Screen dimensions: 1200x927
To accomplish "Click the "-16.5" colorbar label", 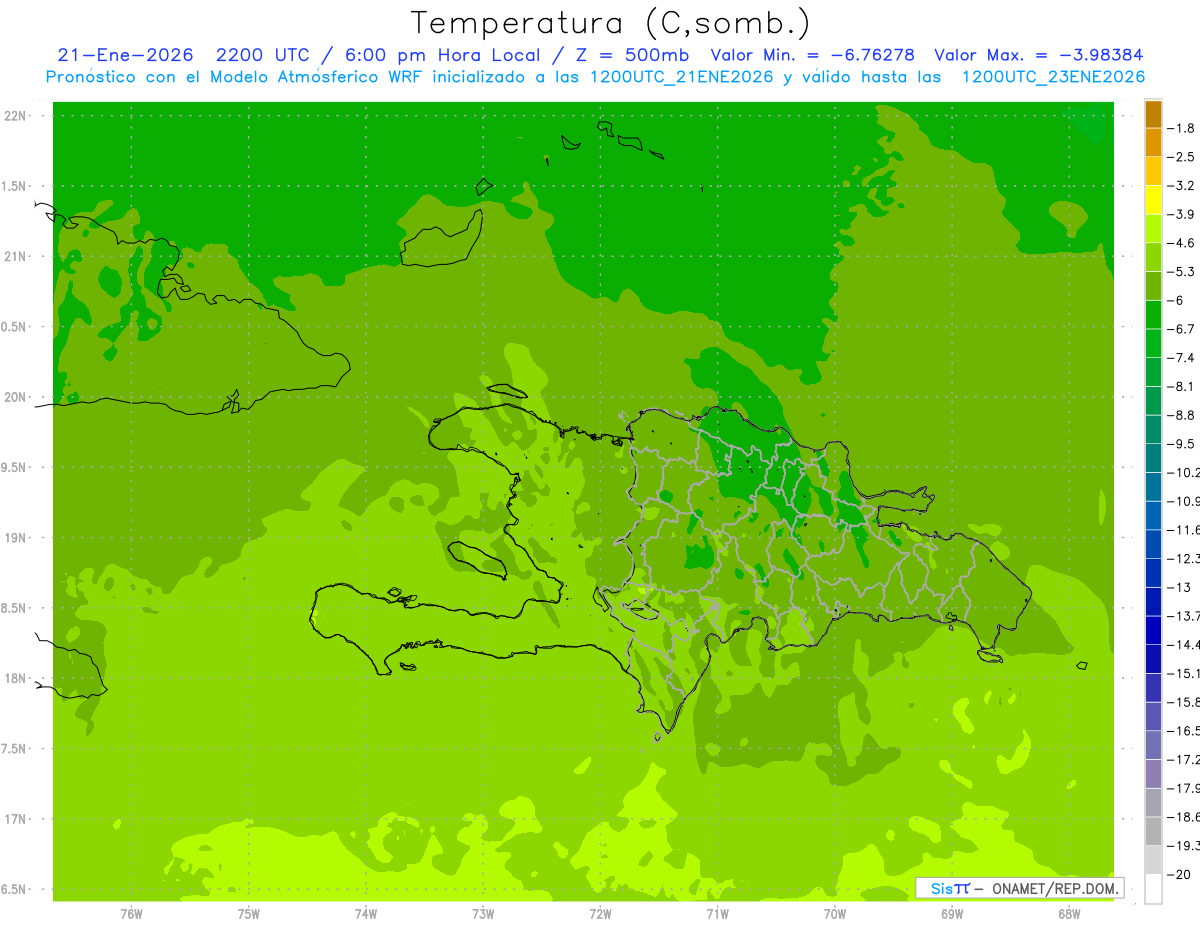I will [1183, 731].
